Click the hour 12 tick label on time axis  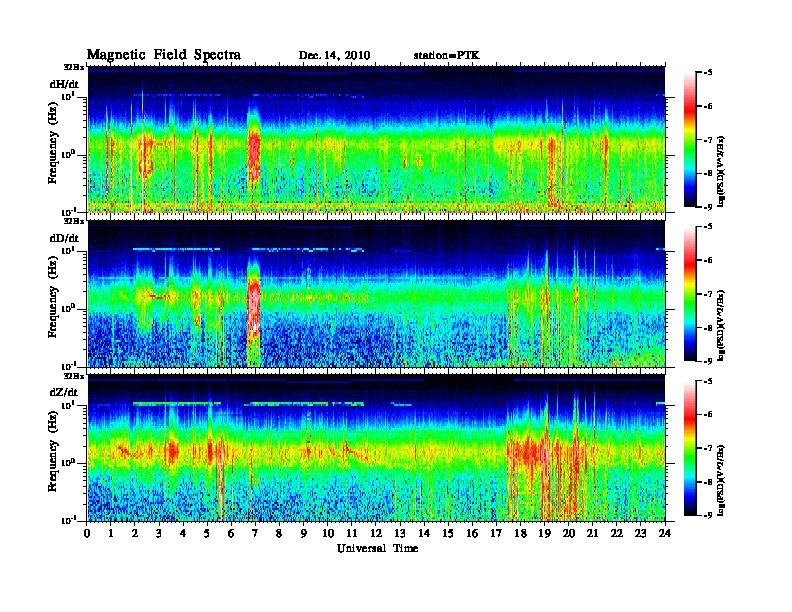tap(376, 534)
